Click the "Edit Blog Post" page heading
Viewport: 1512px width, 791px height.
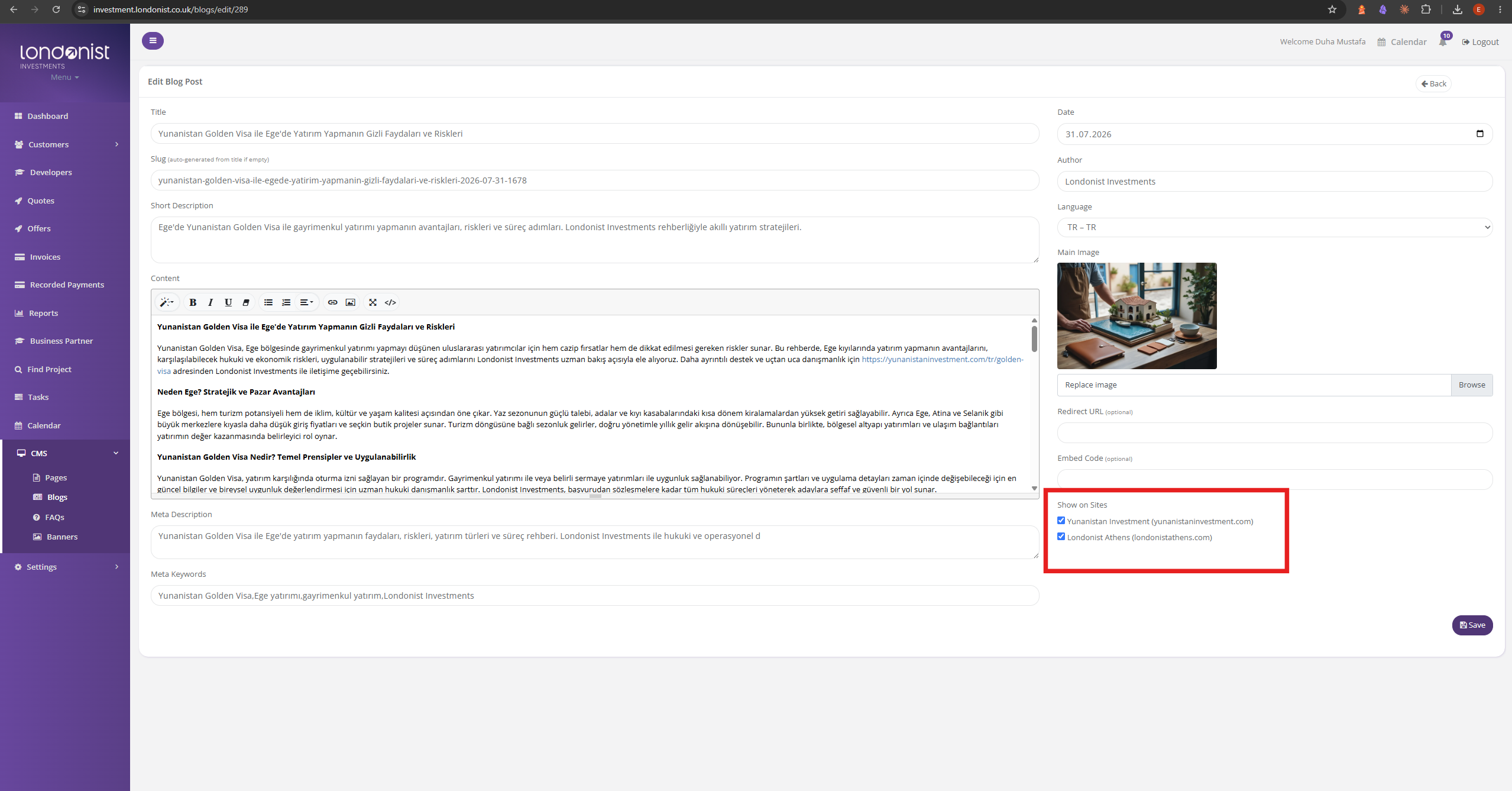(175, 82)
